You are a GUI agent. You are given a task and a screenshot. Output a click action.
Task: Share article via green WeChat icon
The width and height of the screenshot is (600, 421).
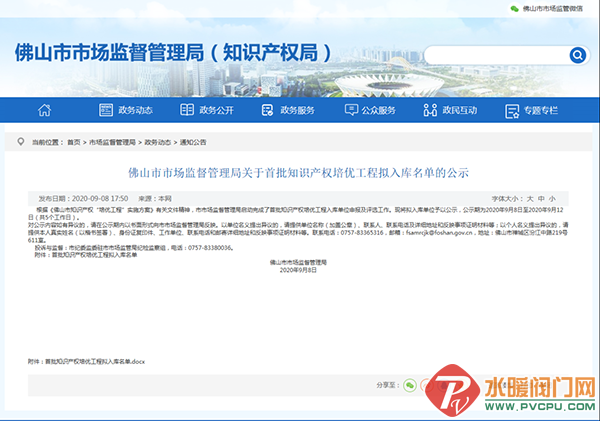pyautogui.click(x=410, y=385)
